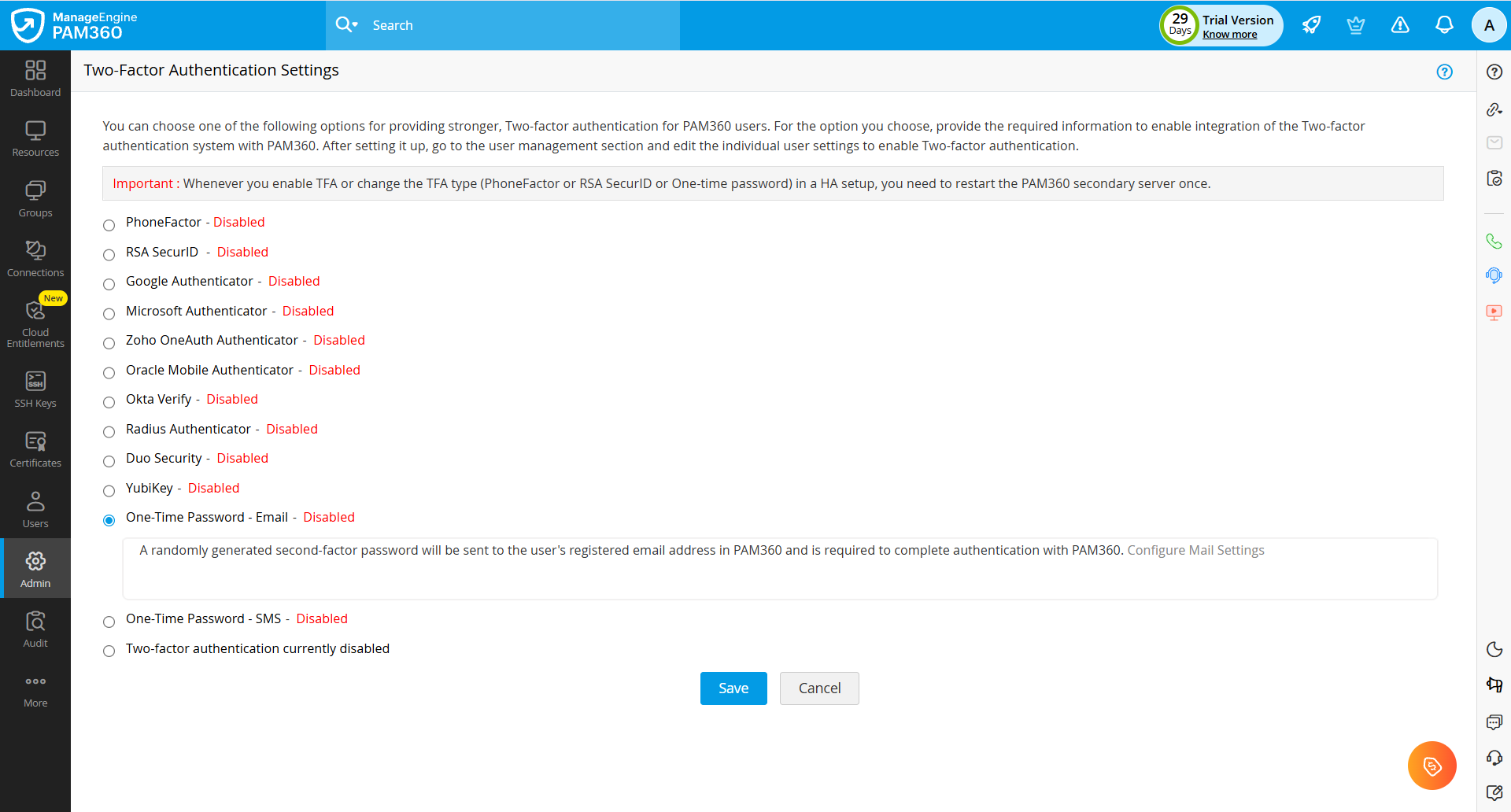Viewport: 1511px width, 812px height.
Task: Open the Admin section
Action: coord(35,569)
